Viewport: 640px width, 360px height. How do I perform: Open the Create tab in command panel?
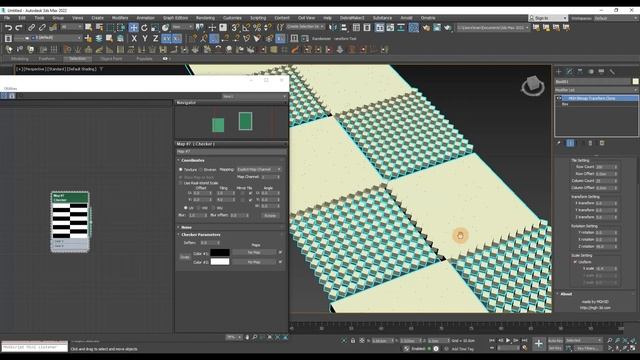[x=559, y=71]
